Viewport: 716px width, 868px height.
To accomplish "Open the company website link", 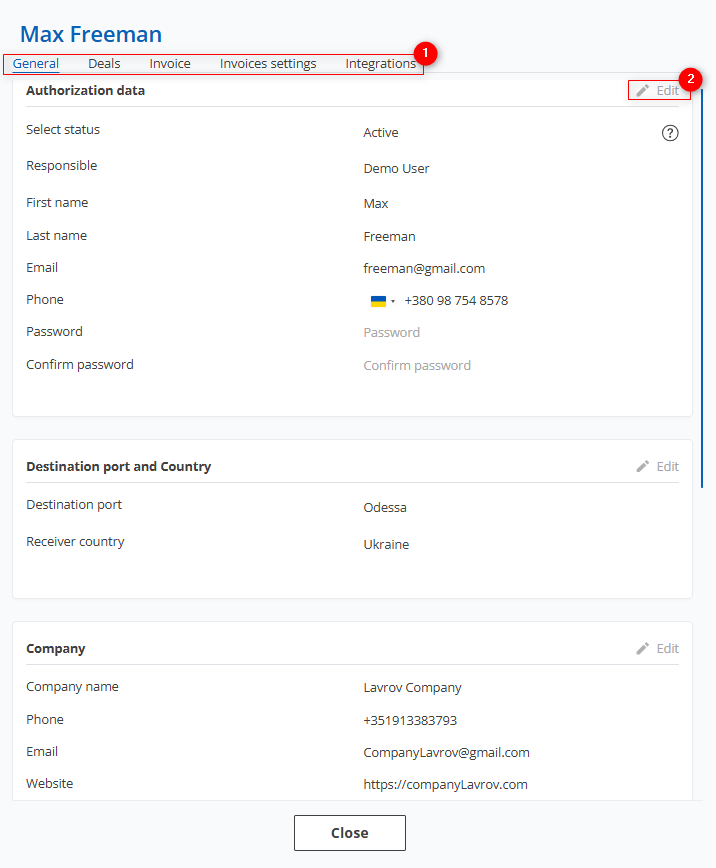I will 445,784.
